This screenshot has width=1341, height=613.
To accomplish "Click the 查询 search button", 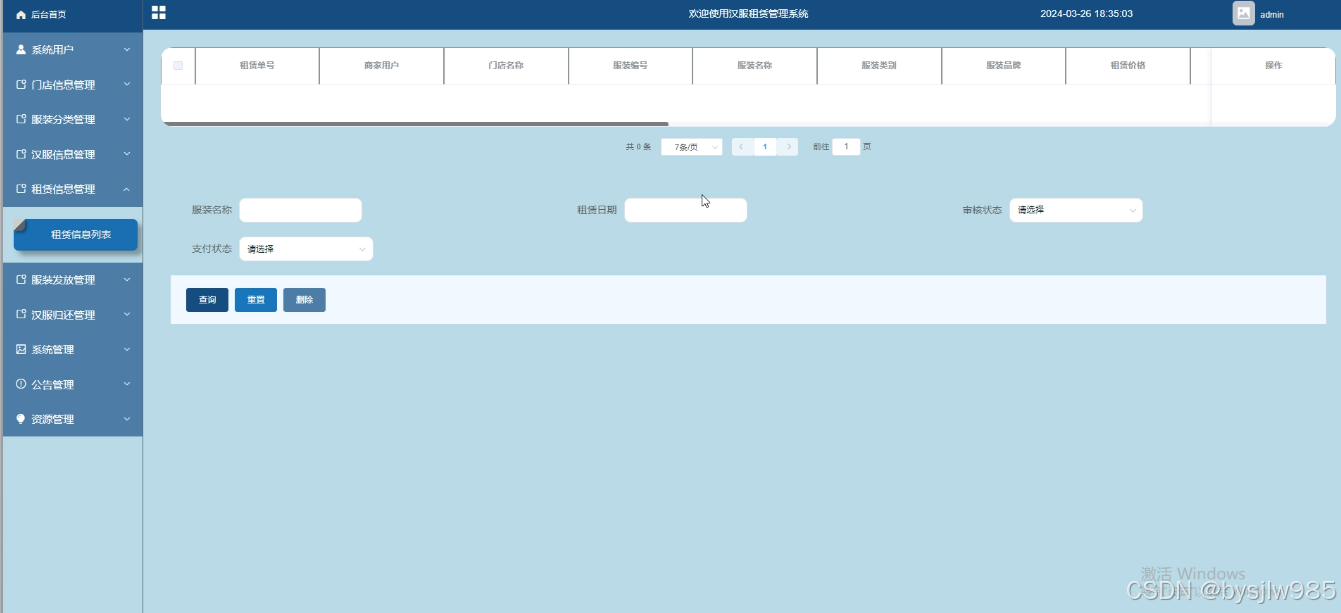I will 207,300.
